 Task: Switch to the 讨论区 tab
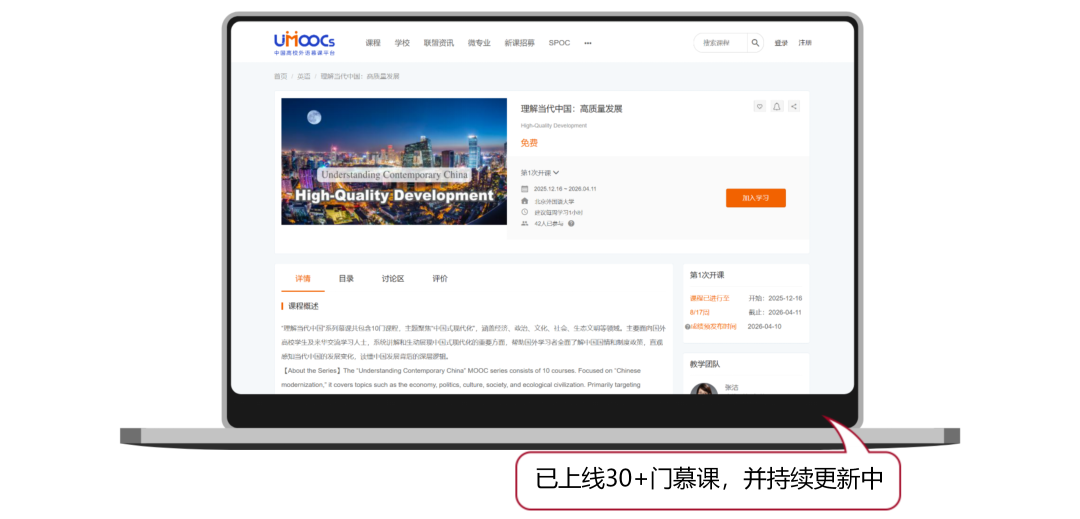click(393, 279)
